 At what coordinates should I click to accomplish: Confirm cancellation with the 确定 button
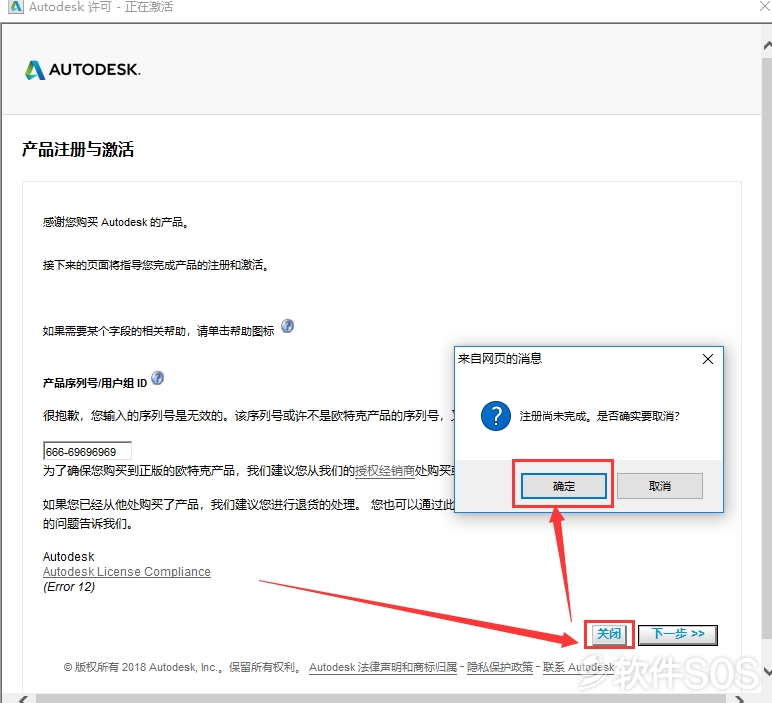[x=564, y=486]
